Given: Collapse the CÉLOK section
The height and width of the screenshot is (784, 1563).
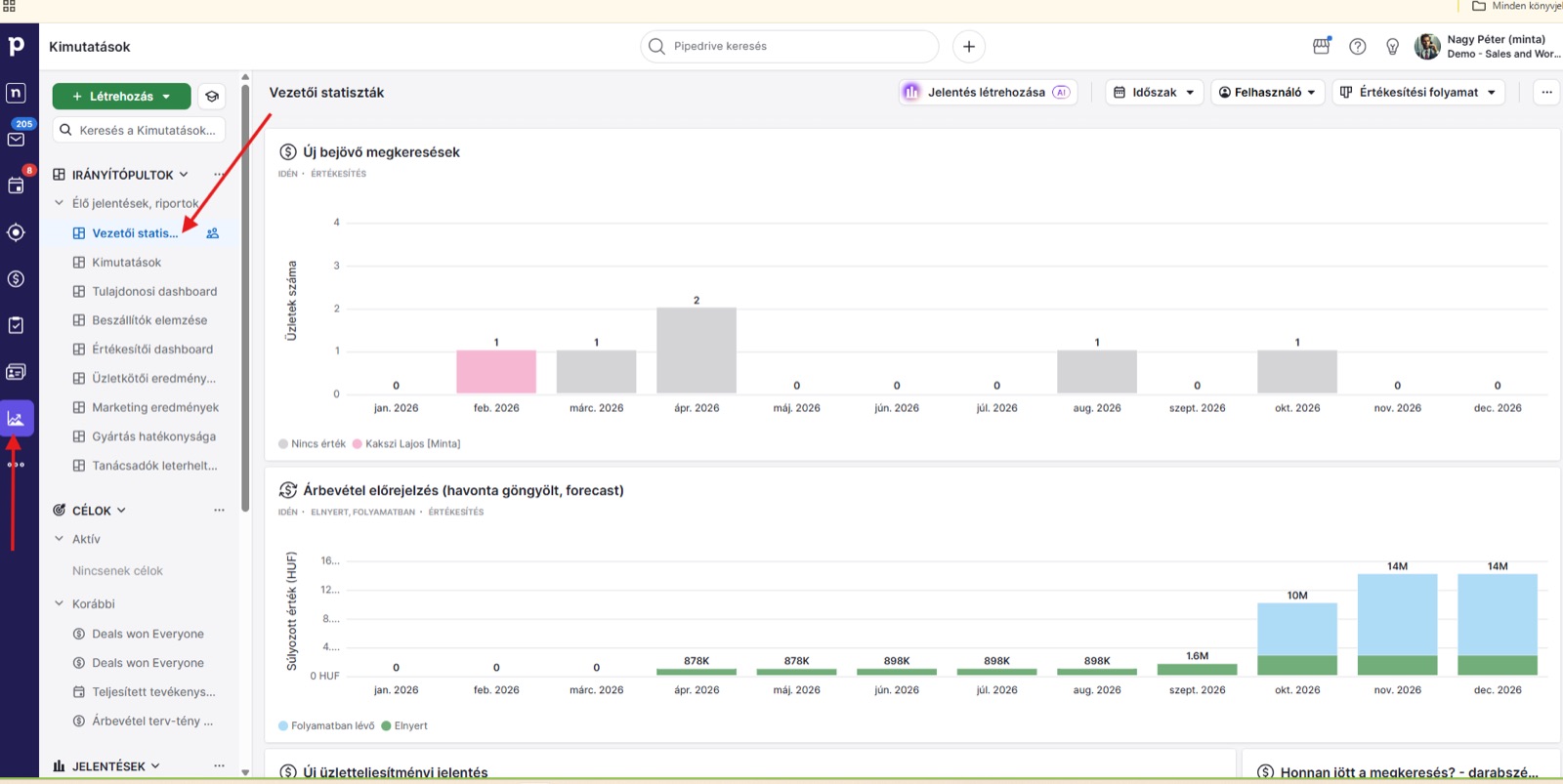Looking at the screenshot, I should [x=121, y=511].
